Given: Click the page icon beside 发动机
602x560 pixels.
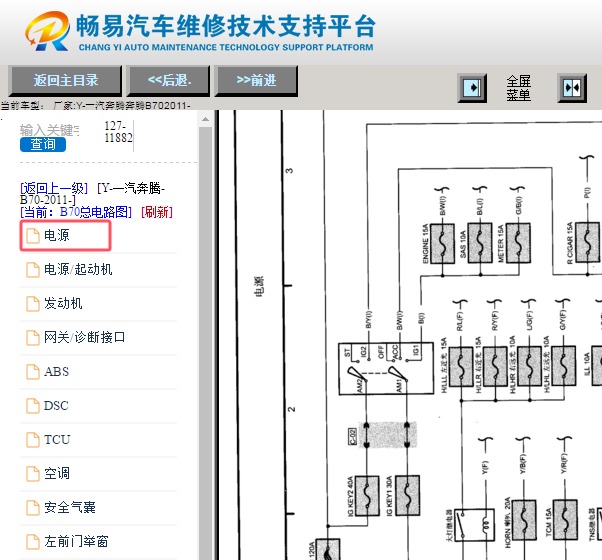Looking at the screenshot, I should [x=33, y=304].
